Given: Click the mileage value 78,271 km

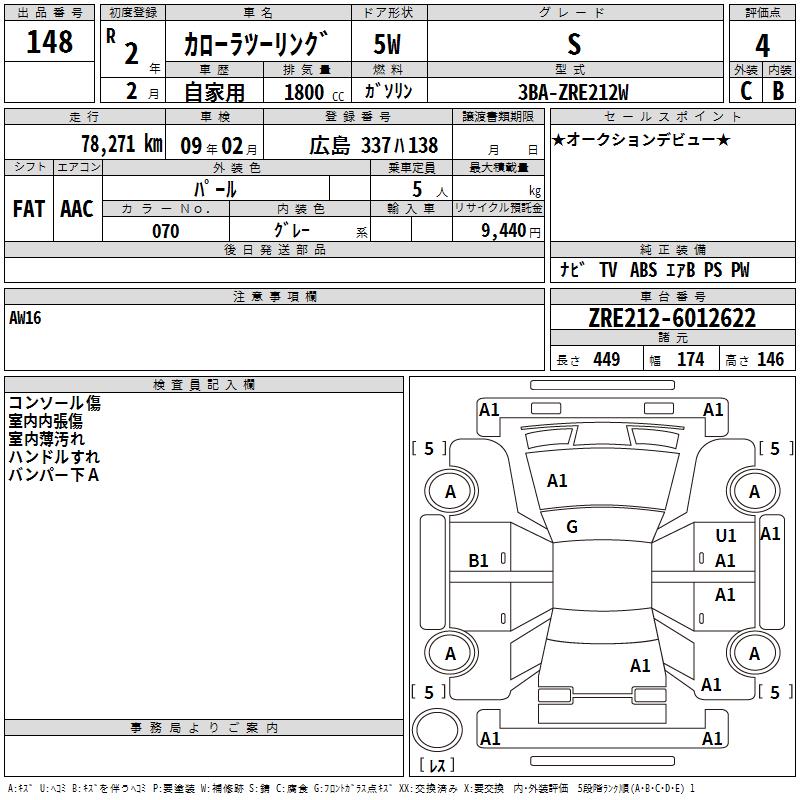Looking at the screenshot, I should click(121, 144).
